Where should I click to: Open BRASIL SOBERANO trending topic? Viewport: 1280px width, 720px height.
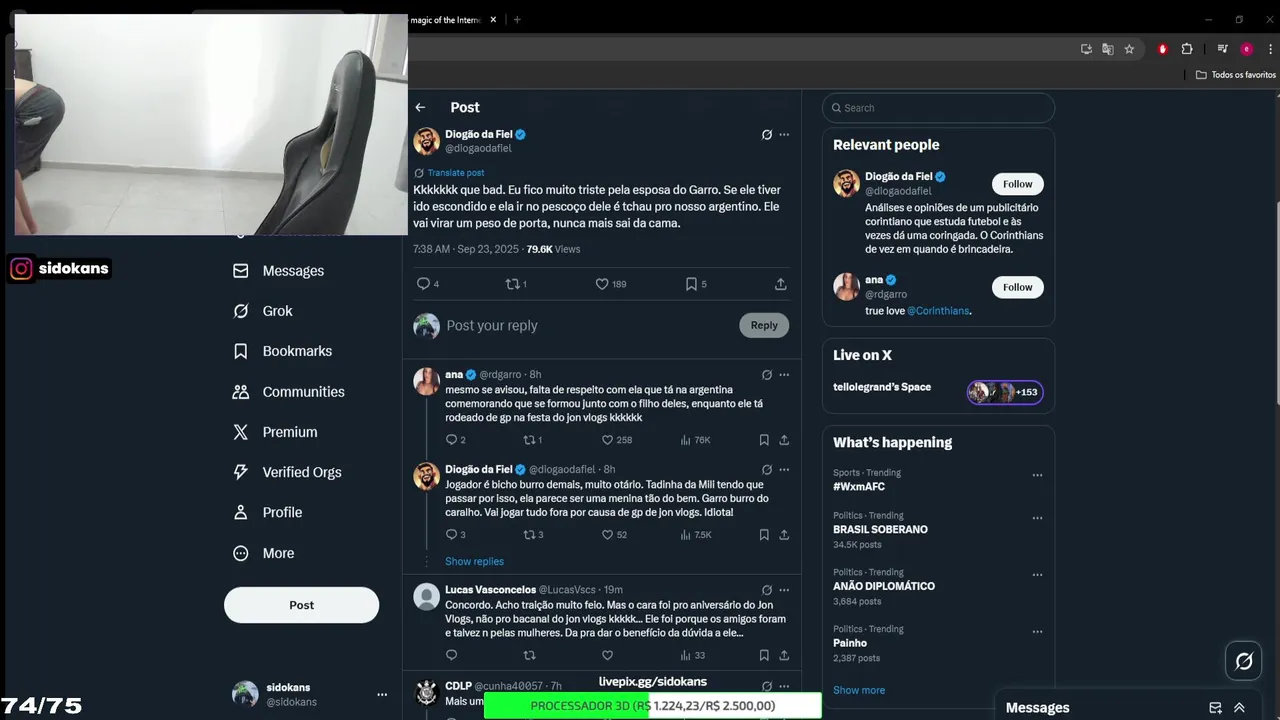880,529
